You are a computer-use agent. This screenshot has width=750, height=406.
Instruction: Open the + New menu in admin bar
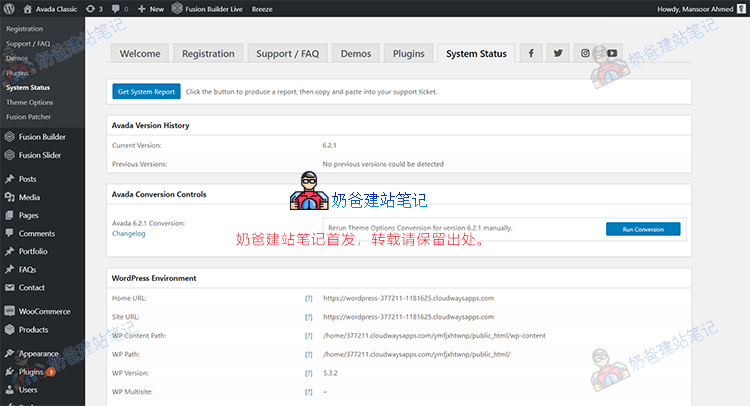coord(150,8)
